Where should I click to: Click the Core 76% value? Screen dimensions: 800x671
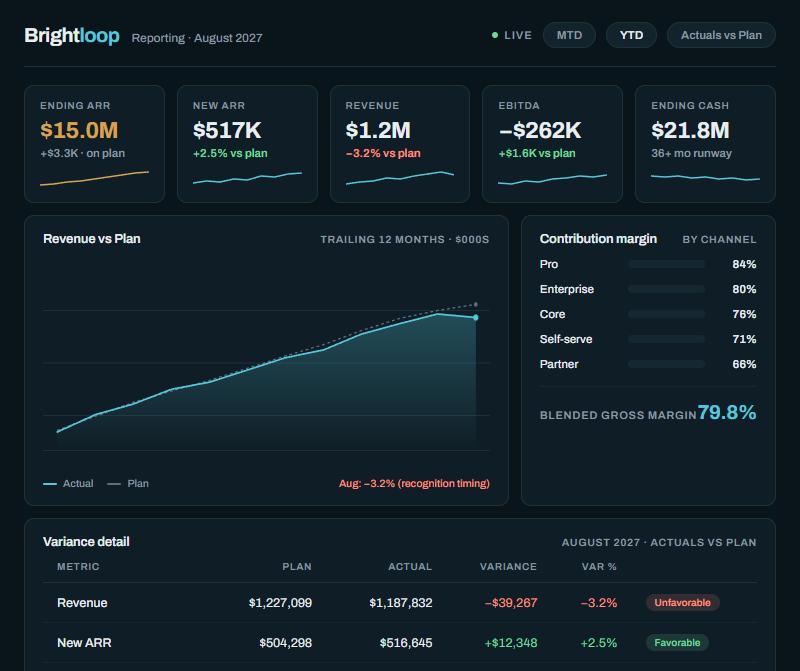[744, 314]
